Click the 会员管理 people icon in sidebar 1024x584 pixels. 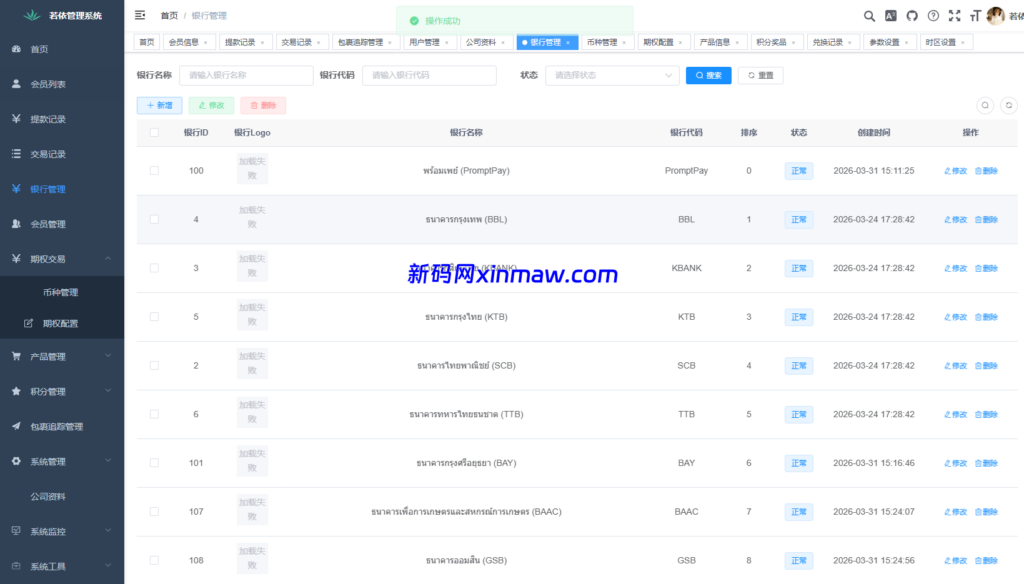16,223
